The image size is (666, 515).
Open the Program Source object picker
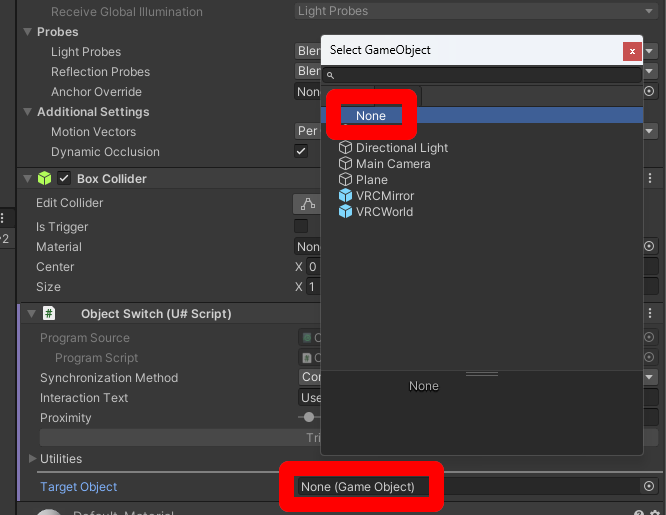pyautogui.click(x=649, y=337)
